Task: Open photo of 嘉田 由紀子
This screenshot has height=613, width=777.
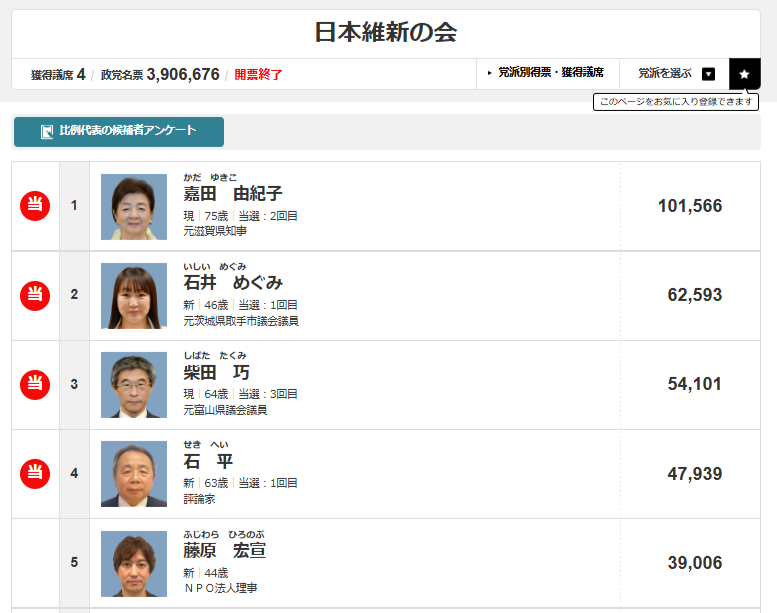Action: (x=134, y=207)
